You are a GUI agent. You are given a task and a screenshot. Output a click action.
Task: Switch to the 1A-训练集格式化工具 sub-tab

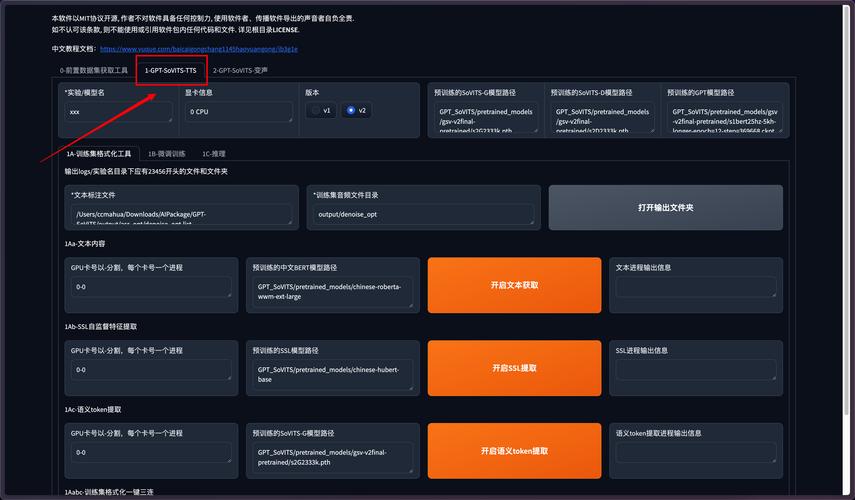pyautogui.click(x=99, y=154)
